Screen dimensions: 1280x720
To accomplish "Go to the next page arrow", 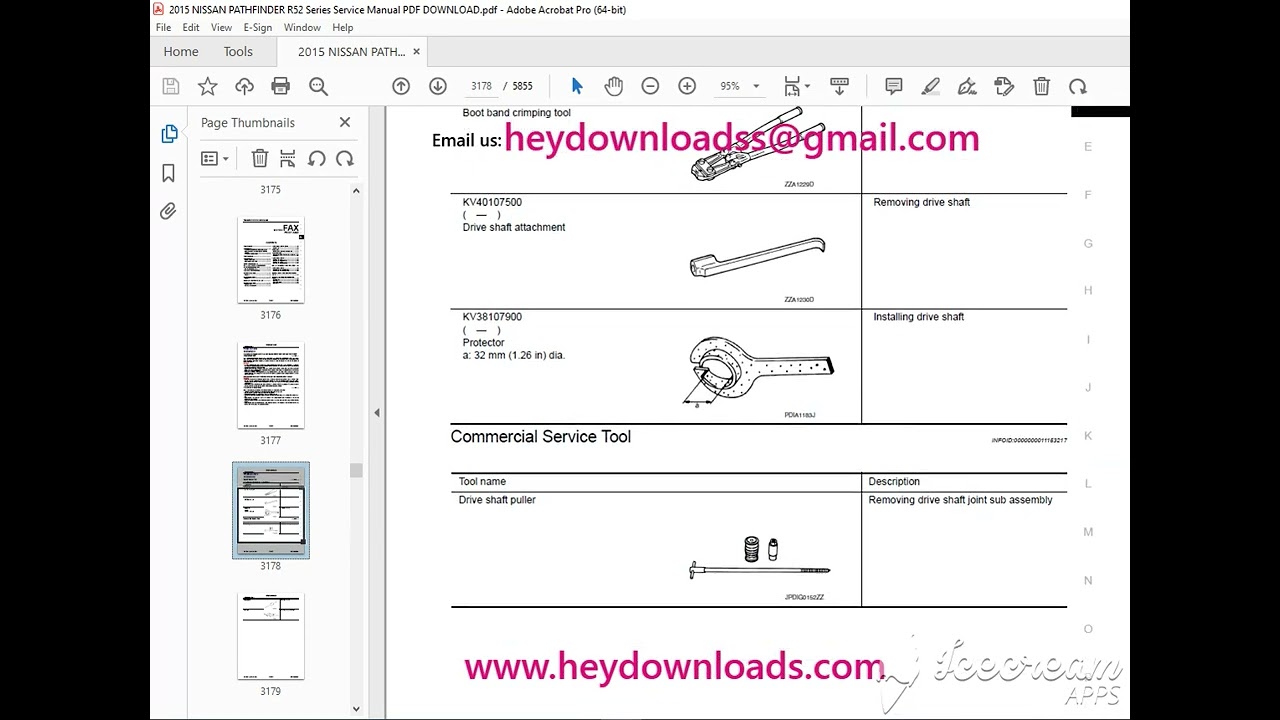I will tap(438, 86).
